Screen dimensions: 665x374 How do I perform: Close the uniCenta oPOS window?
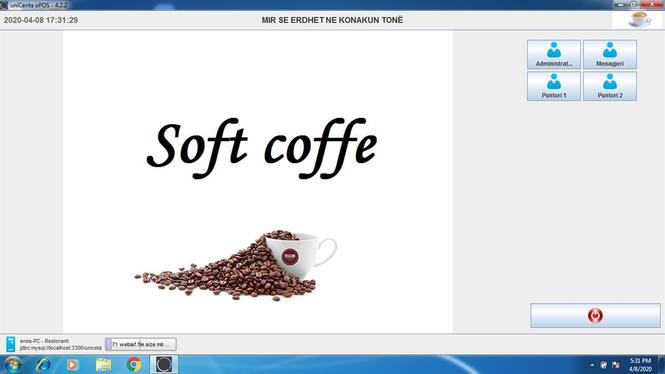pos(653,4)
